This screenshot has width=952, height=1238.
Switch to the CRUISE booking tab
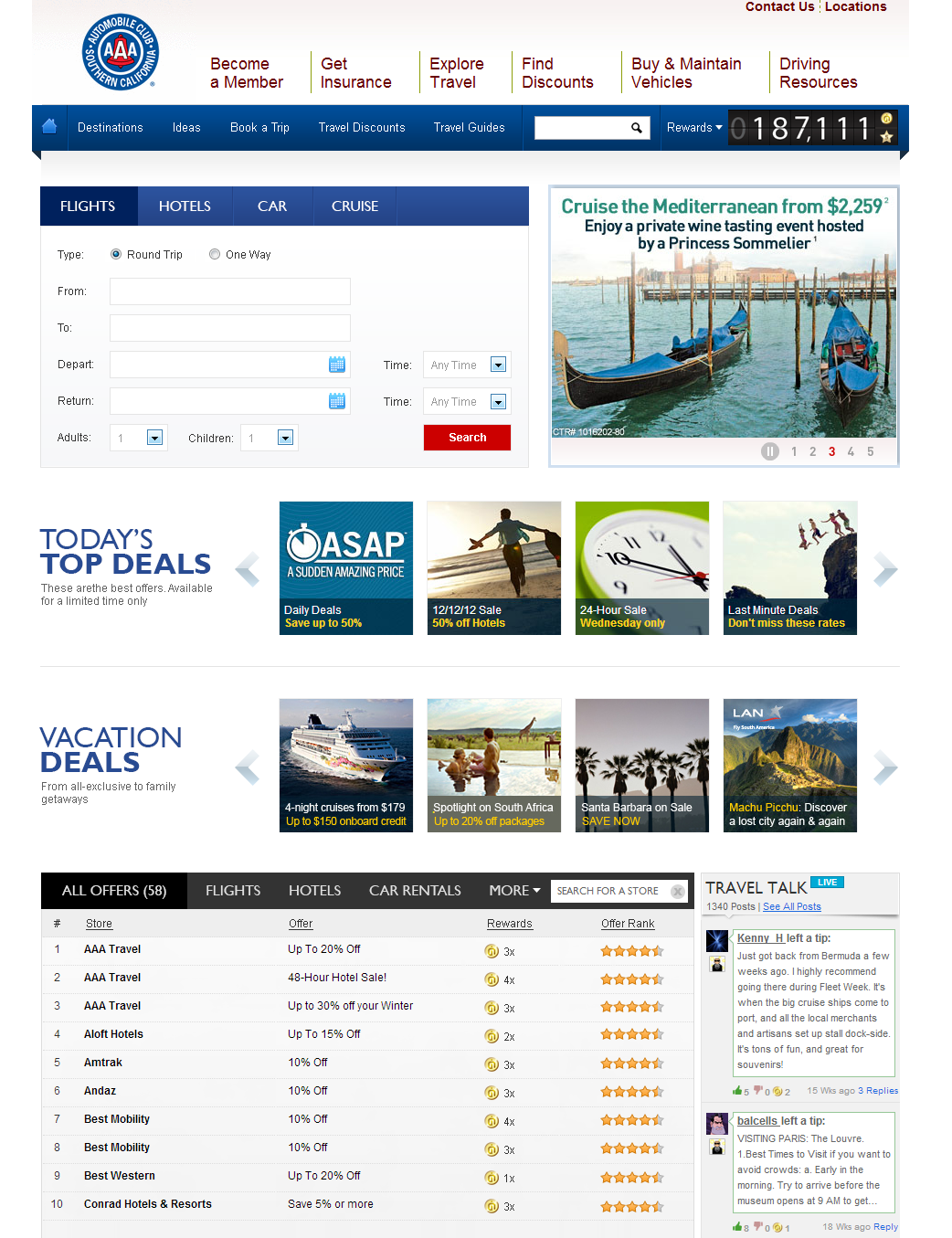click(354, 206)
